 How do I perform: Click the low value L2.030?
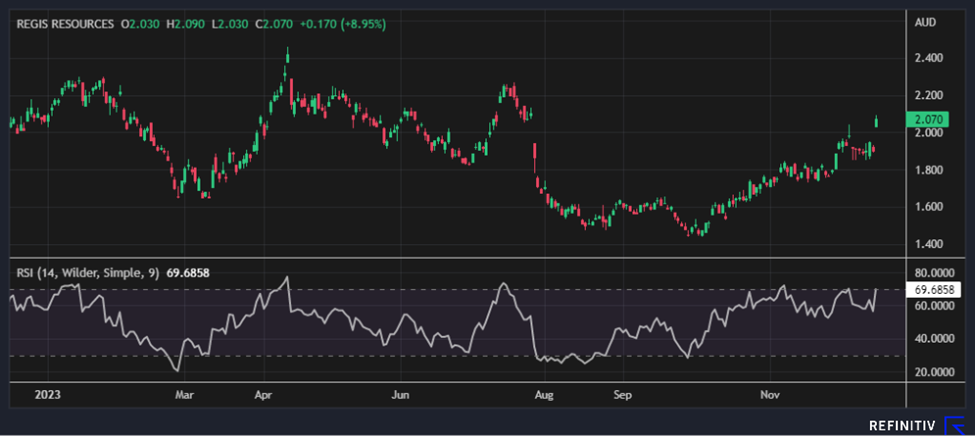pos(229,24)
